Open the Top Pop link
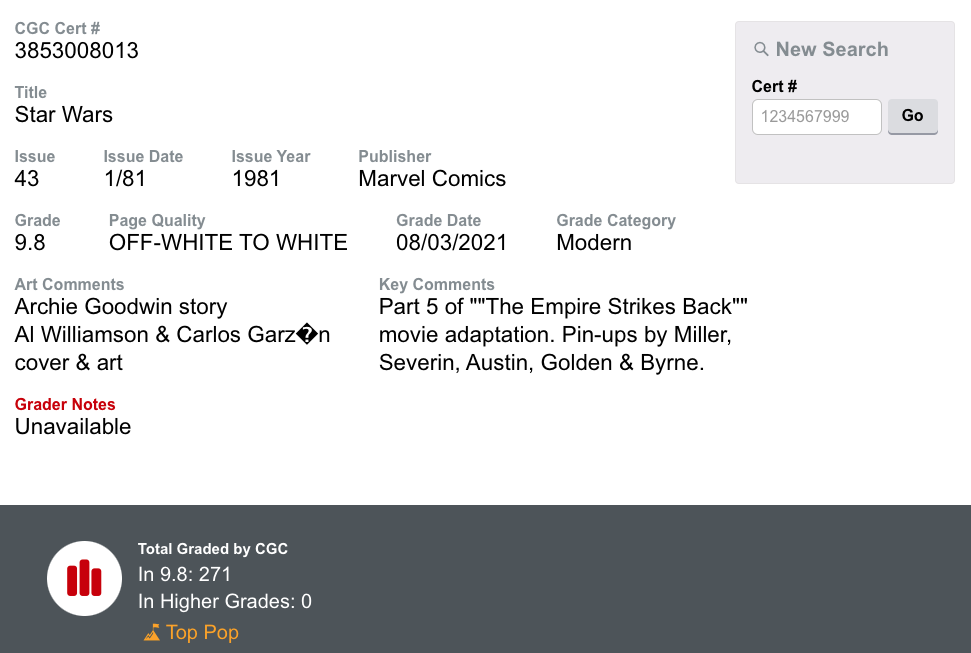 pyautogui.click(x=202, y=632)
